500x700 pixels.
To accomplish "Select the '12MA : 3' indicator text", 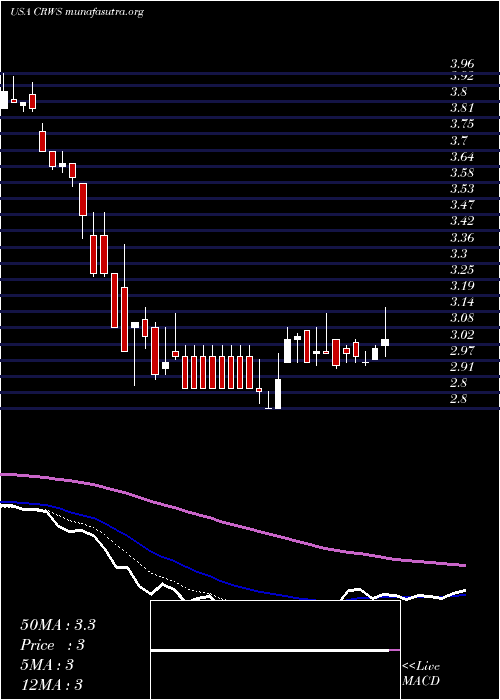I will coord(52,684).
